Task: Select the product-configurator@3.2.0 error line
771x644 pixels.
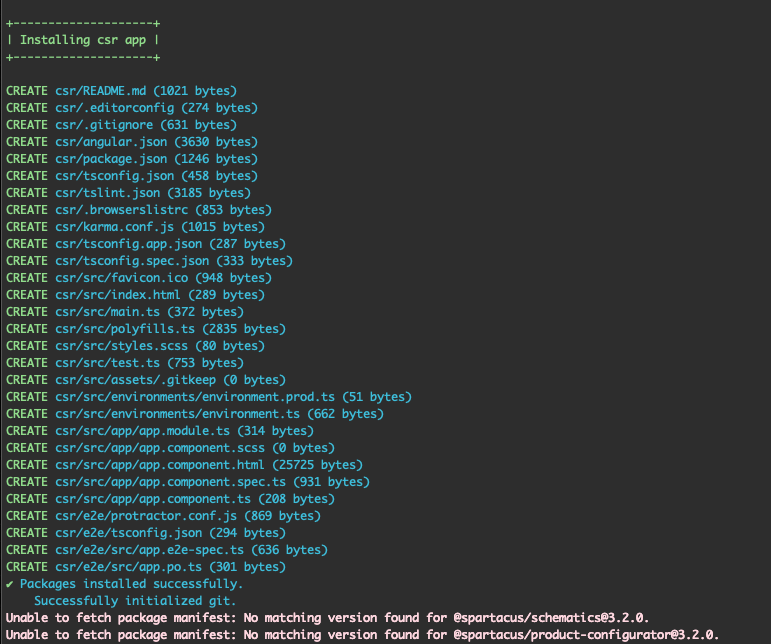Action: point(362,635)
